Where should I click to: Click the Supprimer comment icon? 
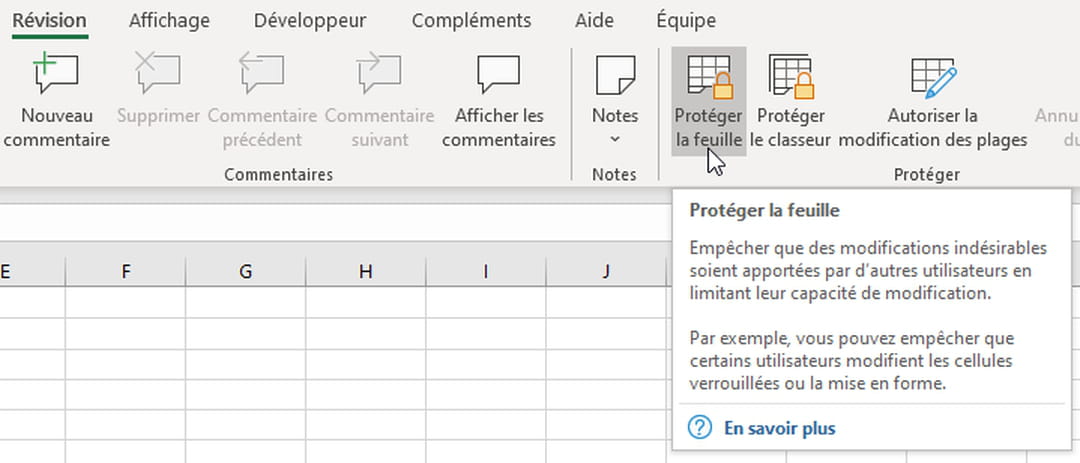158,73
